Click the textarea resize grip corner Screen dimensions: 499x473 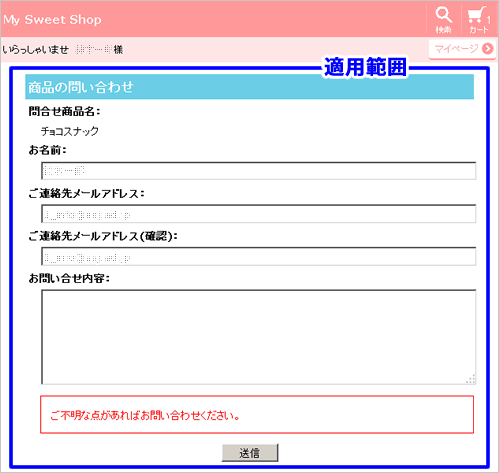[x=471, y=380]
